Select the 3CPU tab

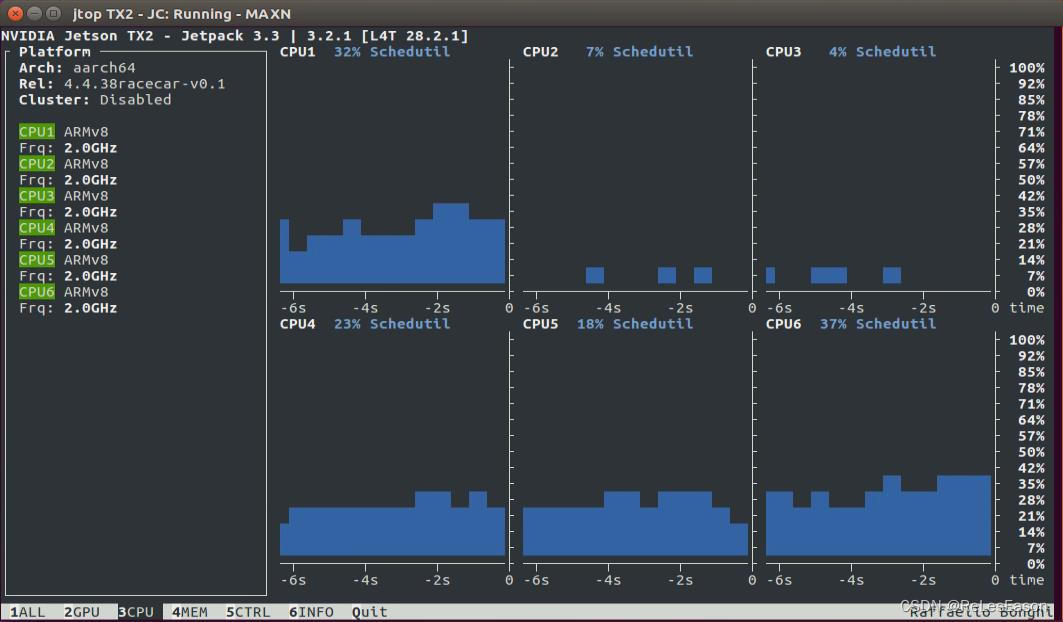(x=136, y=612)
